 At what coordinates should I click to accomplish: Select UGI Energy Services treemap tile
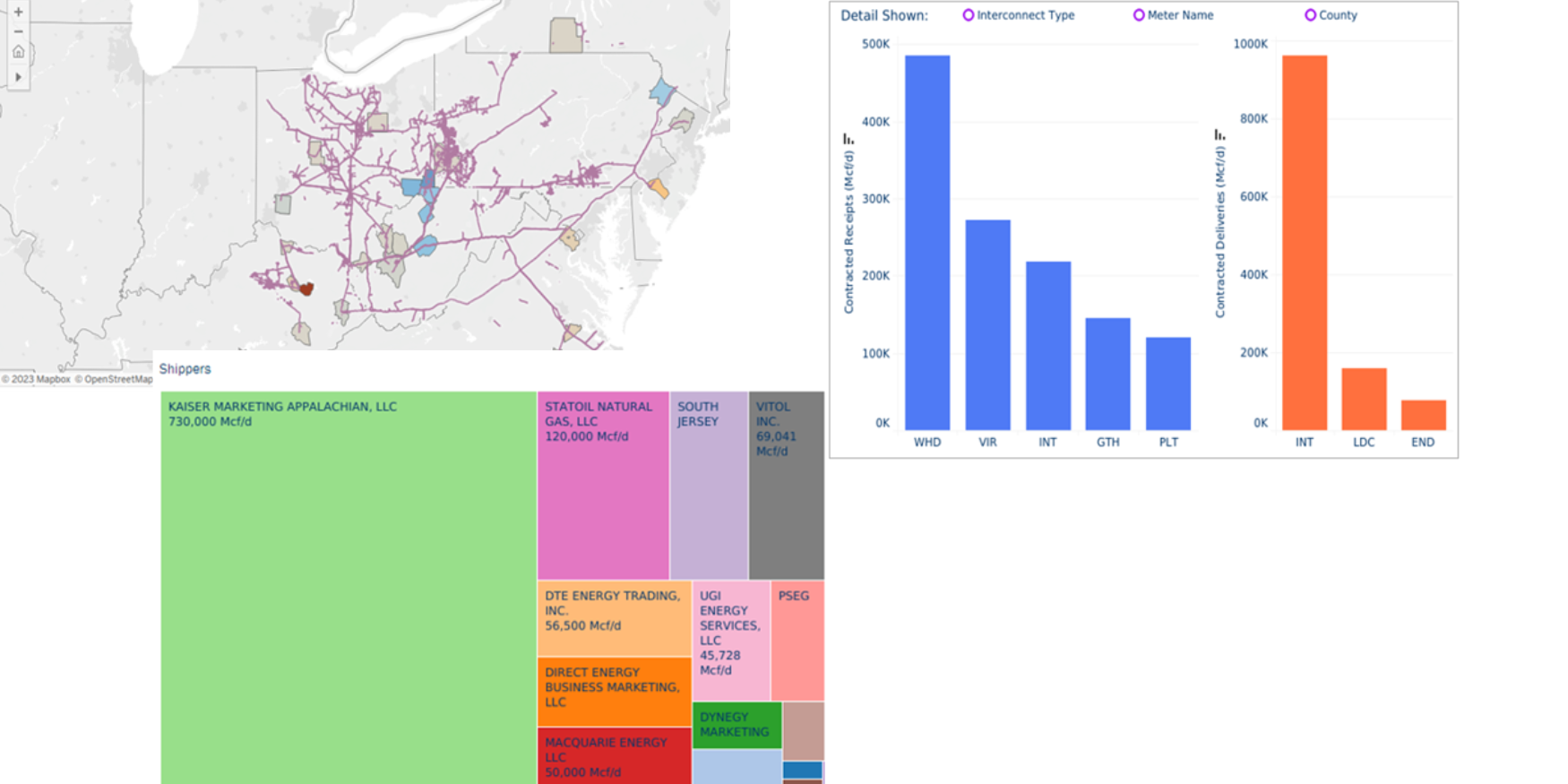click(x=731, y=641)
